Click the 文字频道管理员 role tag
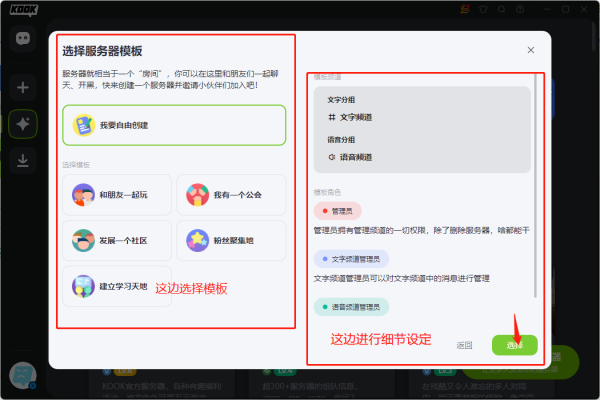 (351, 259)
